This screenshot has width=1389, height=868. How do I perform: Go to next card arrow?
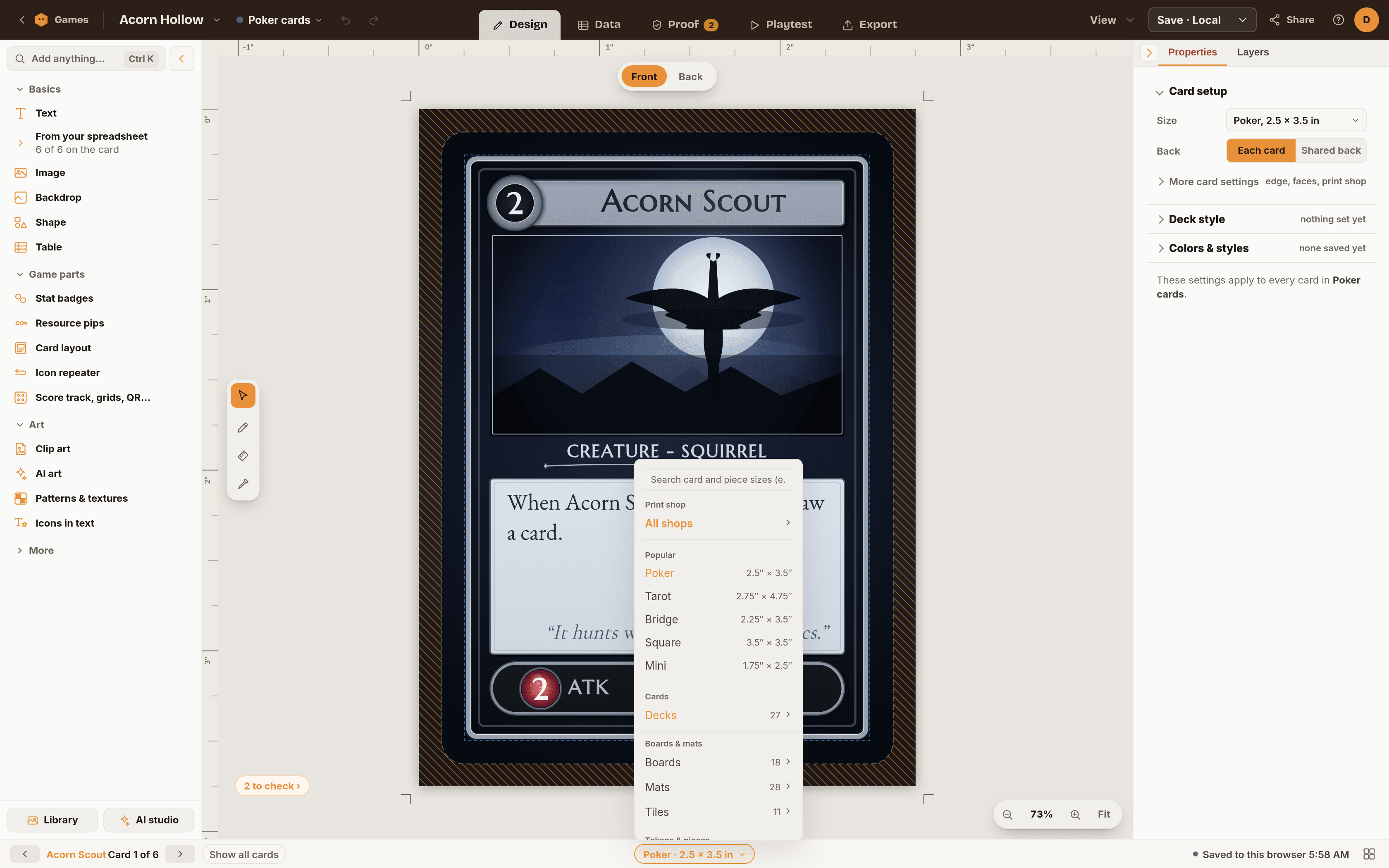click(180, 854)
